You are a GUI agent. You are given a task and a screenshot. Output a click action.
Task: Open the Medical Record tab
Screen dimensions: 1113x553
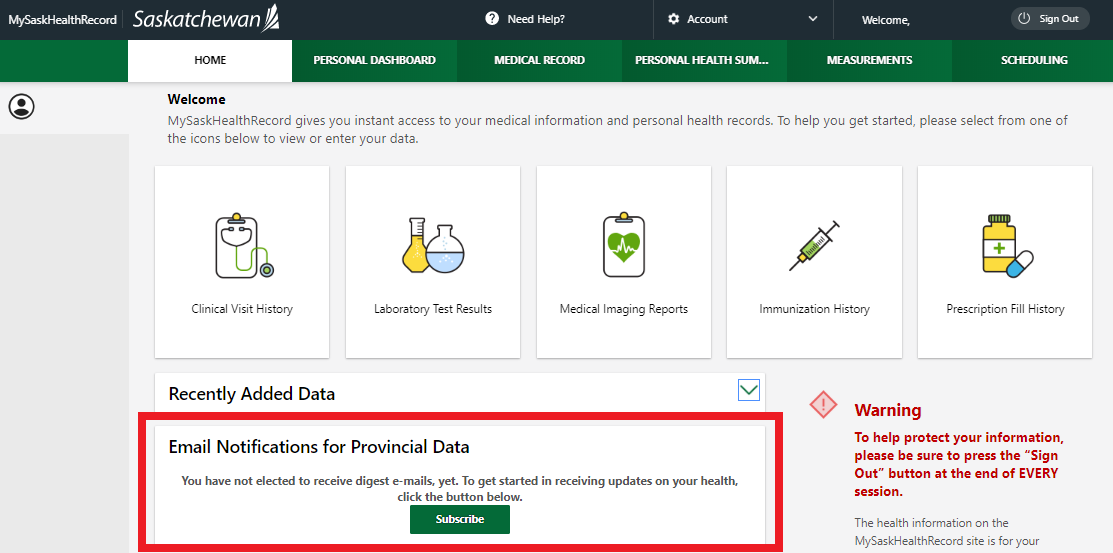coord(539,60)
